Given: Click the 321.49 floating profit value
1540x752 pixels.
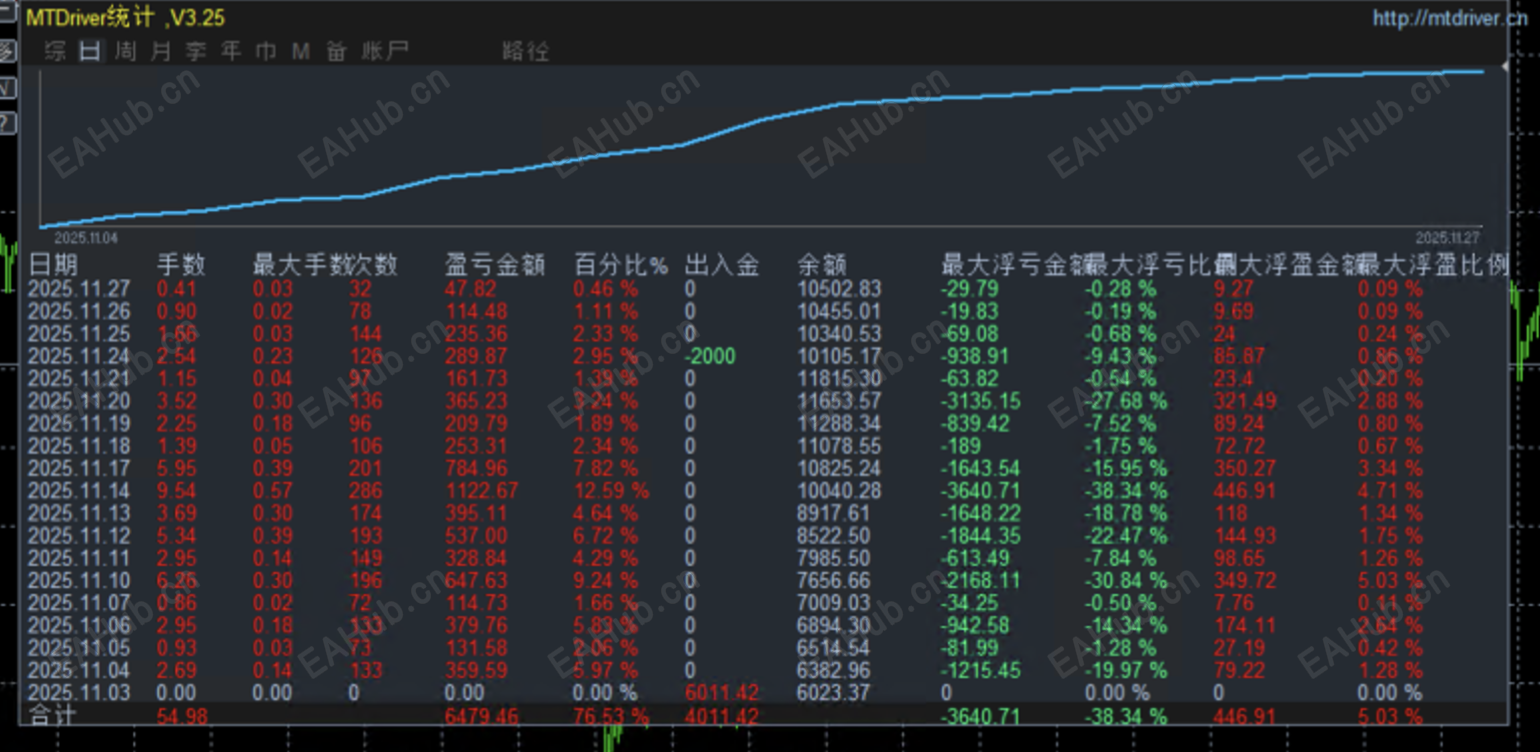Looking at the screenshot, I should click(x=1245, y=401).
